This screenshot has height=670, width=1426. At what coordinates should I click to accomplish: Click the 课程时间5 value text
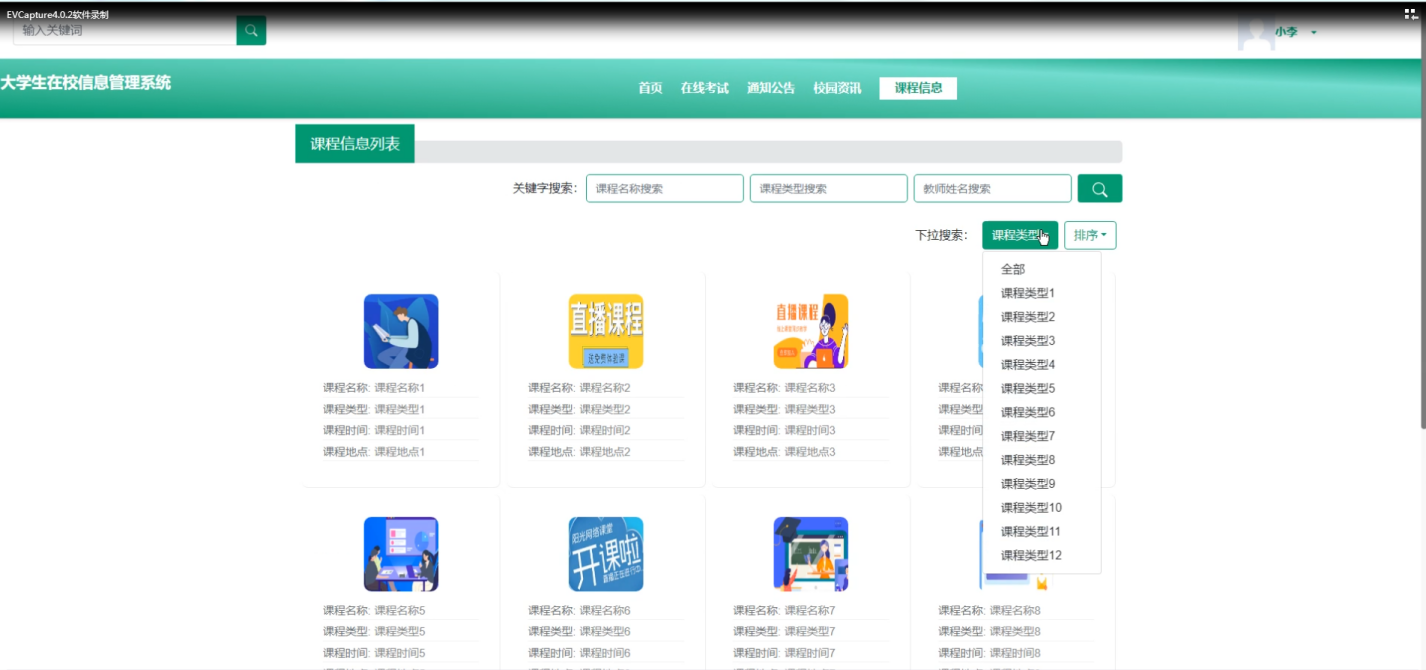point(400,653)
